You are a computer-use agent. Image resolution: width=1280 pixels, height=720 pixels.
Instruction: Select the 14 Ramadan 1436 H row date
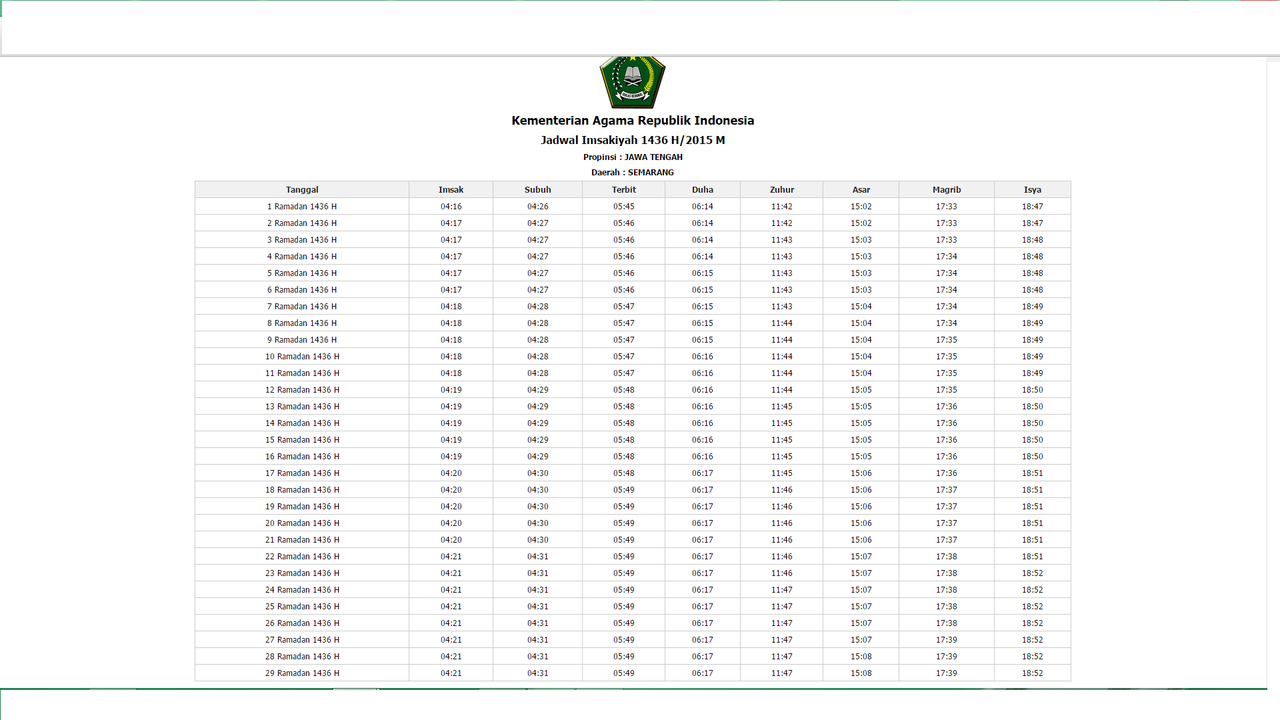pyautogui.click(x=302, y=423)
